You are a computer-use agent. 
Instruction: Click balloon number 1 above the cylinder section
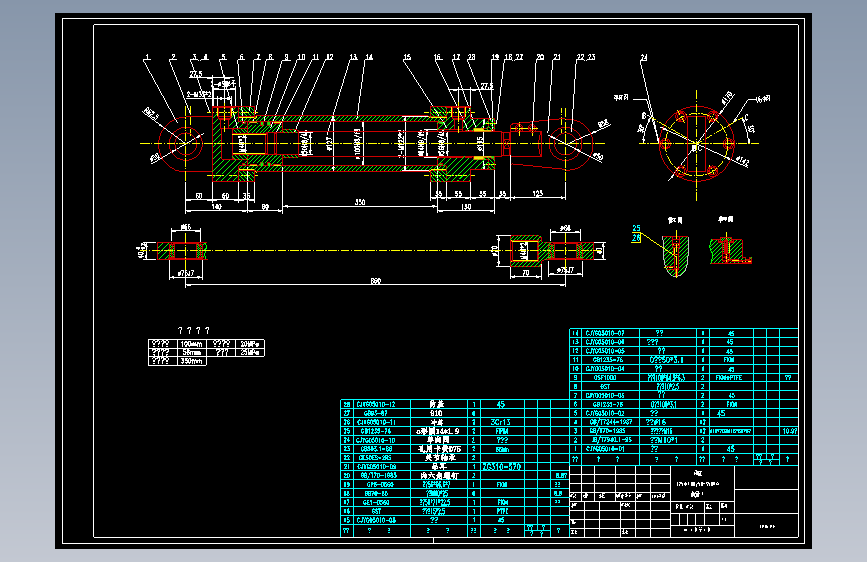(x=147, y=57)
